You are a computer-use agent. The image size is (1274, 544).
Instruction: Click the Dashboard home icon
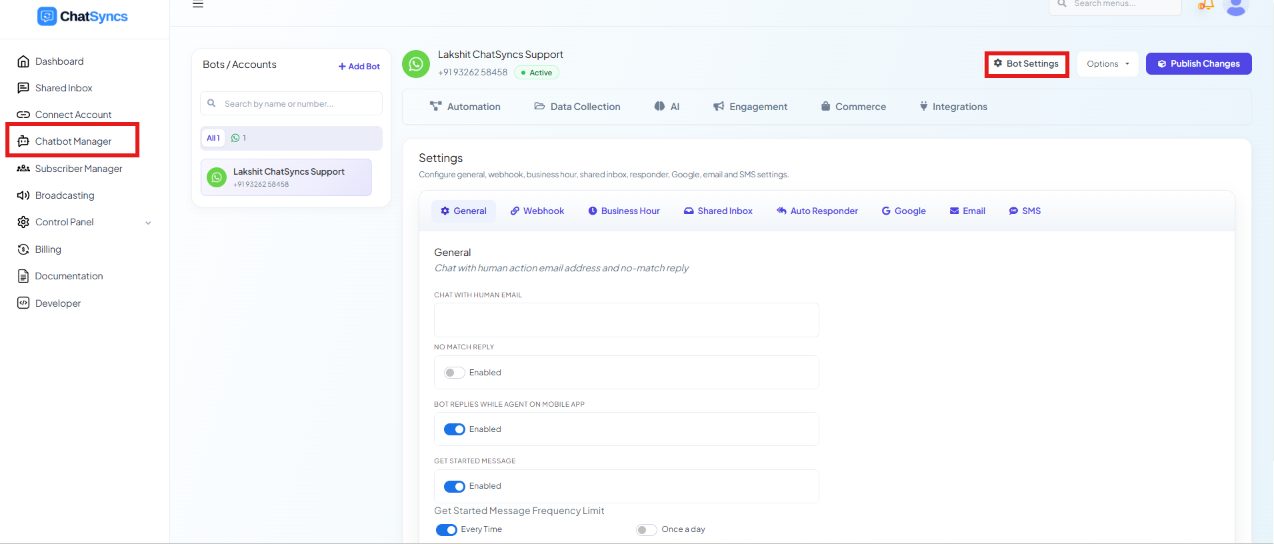[x=24, y=61]
